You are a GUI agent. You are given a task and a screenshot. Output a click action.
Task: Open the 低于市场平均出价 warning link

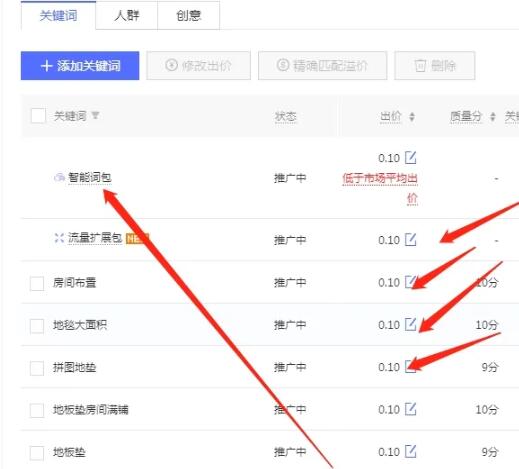(x=380, y=188)
